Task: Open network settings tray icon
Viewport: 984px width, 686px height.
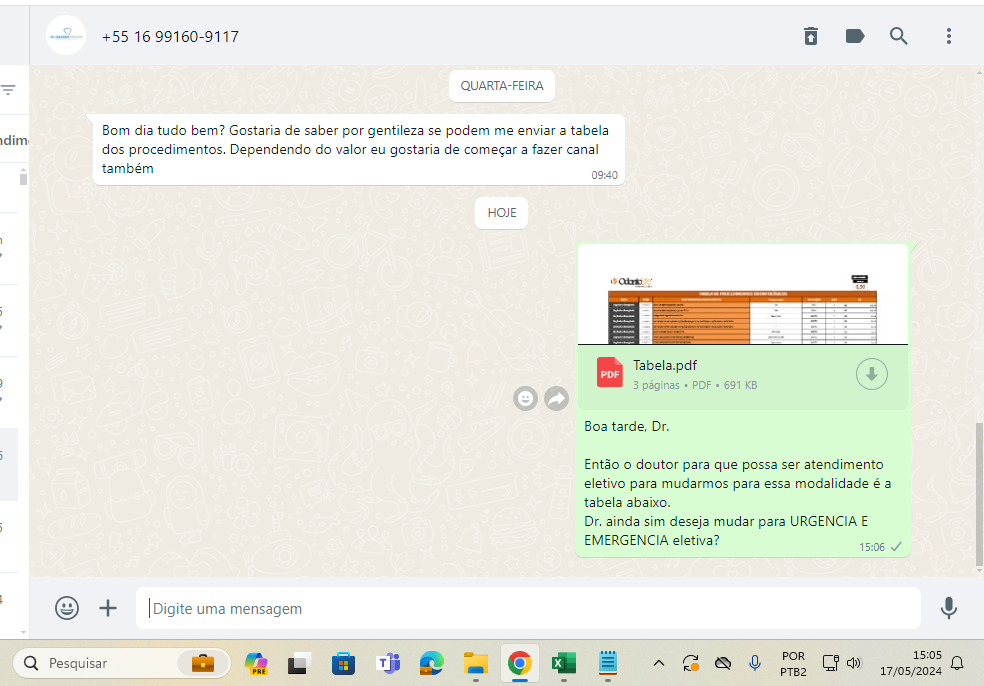Action: (830, 663)
